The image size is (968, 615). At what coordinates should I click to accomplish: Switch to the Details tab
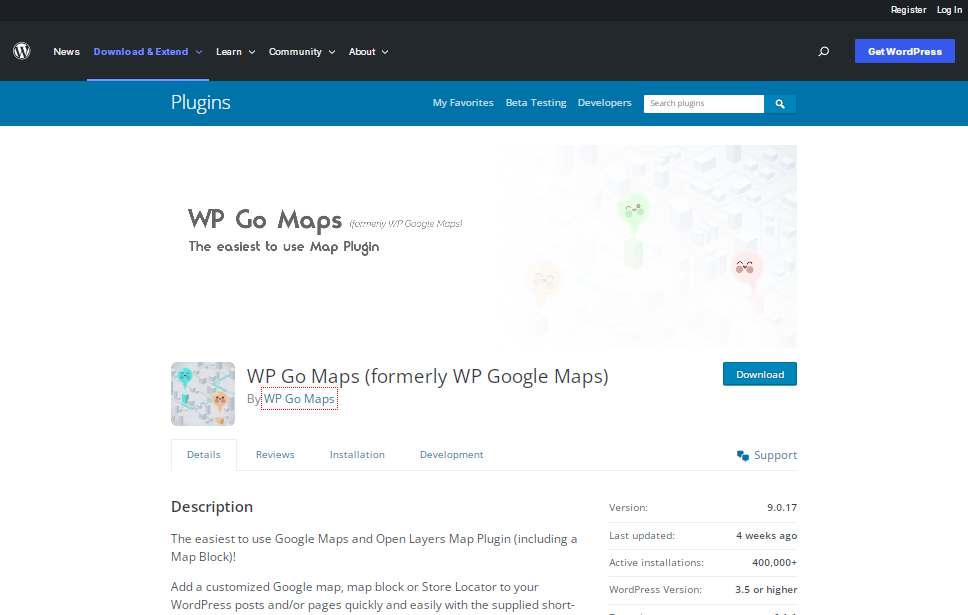pos(204,455)
